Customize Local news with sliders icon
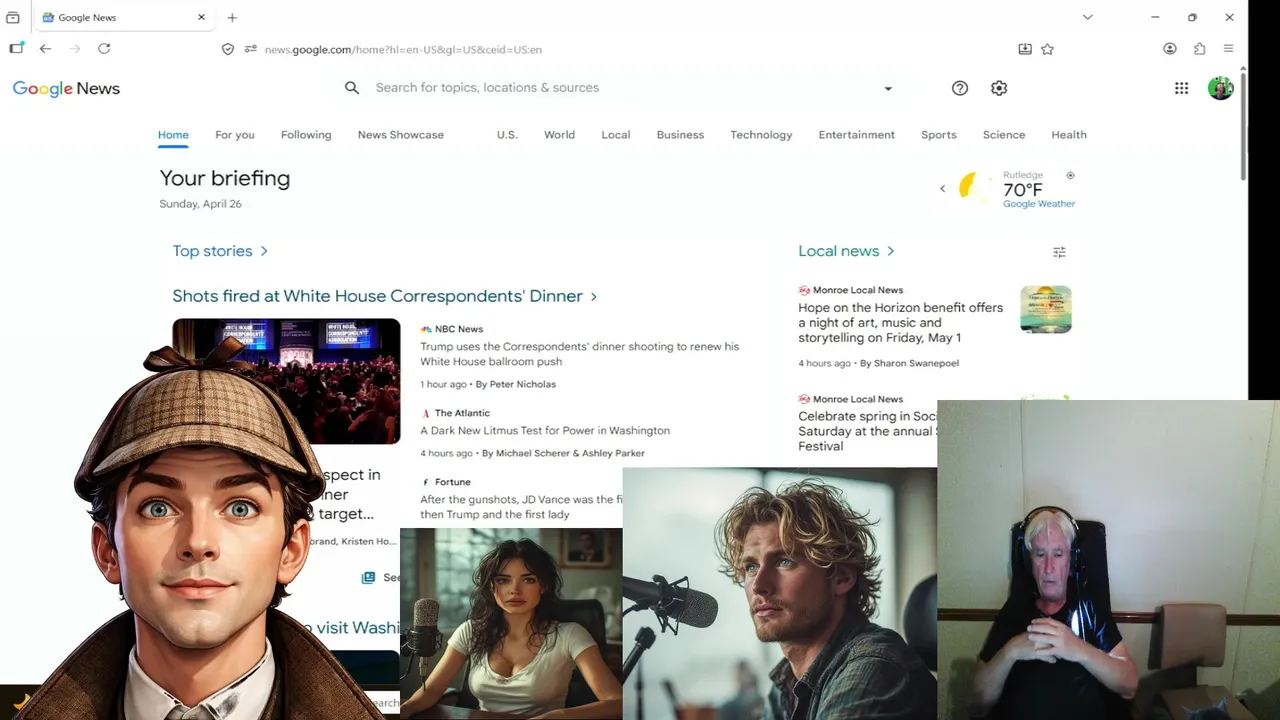 click(1059, 252)
